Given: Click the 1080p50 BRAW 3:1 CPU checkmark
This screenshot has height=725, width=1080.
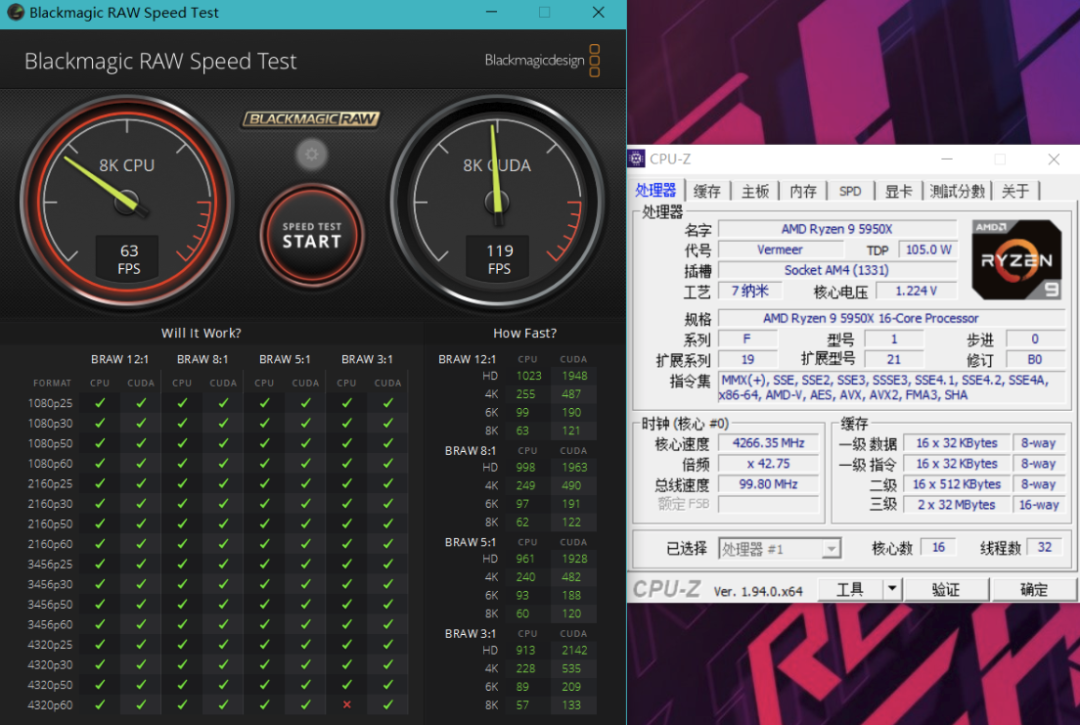Looking at the screenshot, I should tap(346, 443).
